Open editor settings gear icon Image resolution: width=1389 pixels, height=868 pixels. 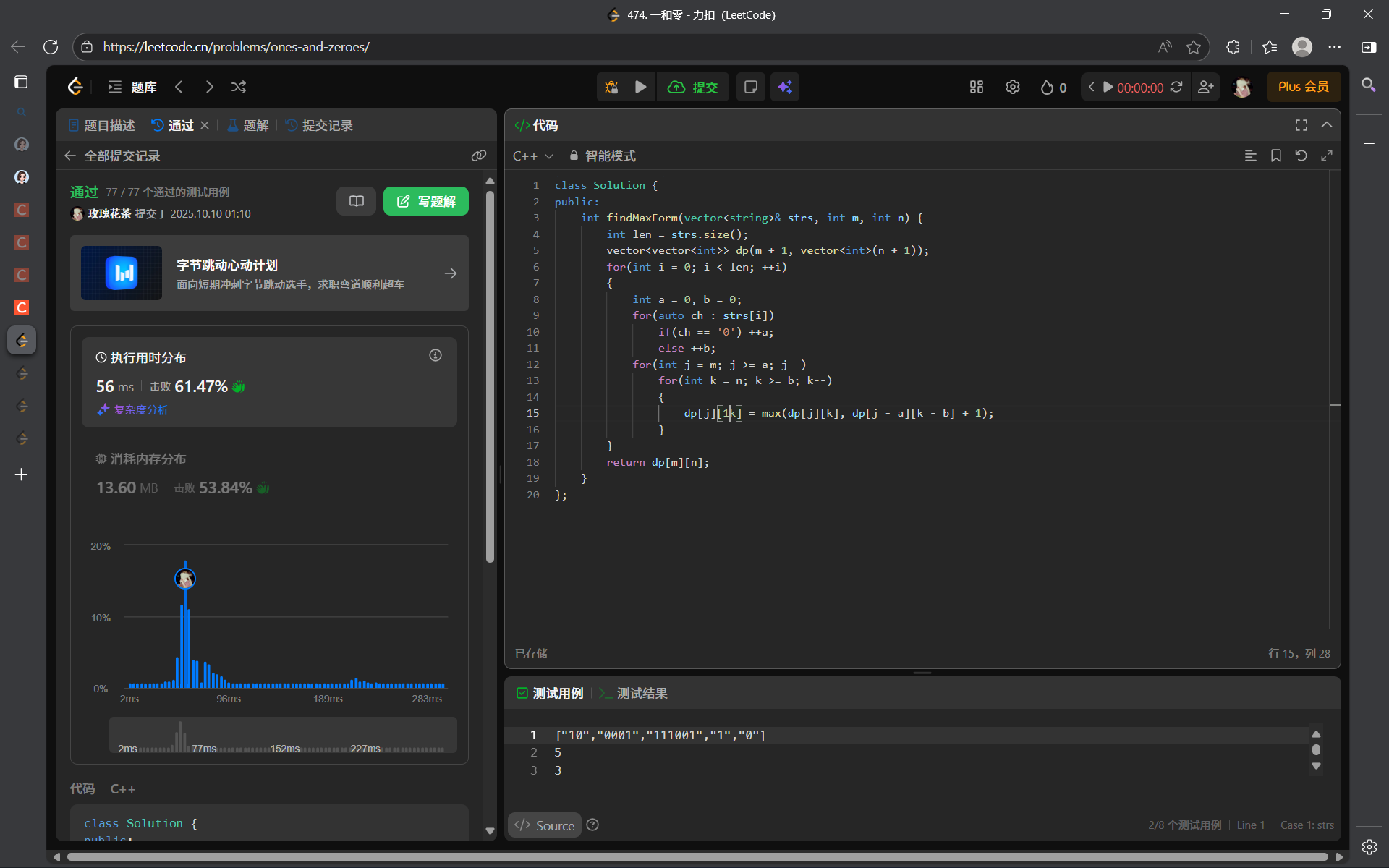1013,87
